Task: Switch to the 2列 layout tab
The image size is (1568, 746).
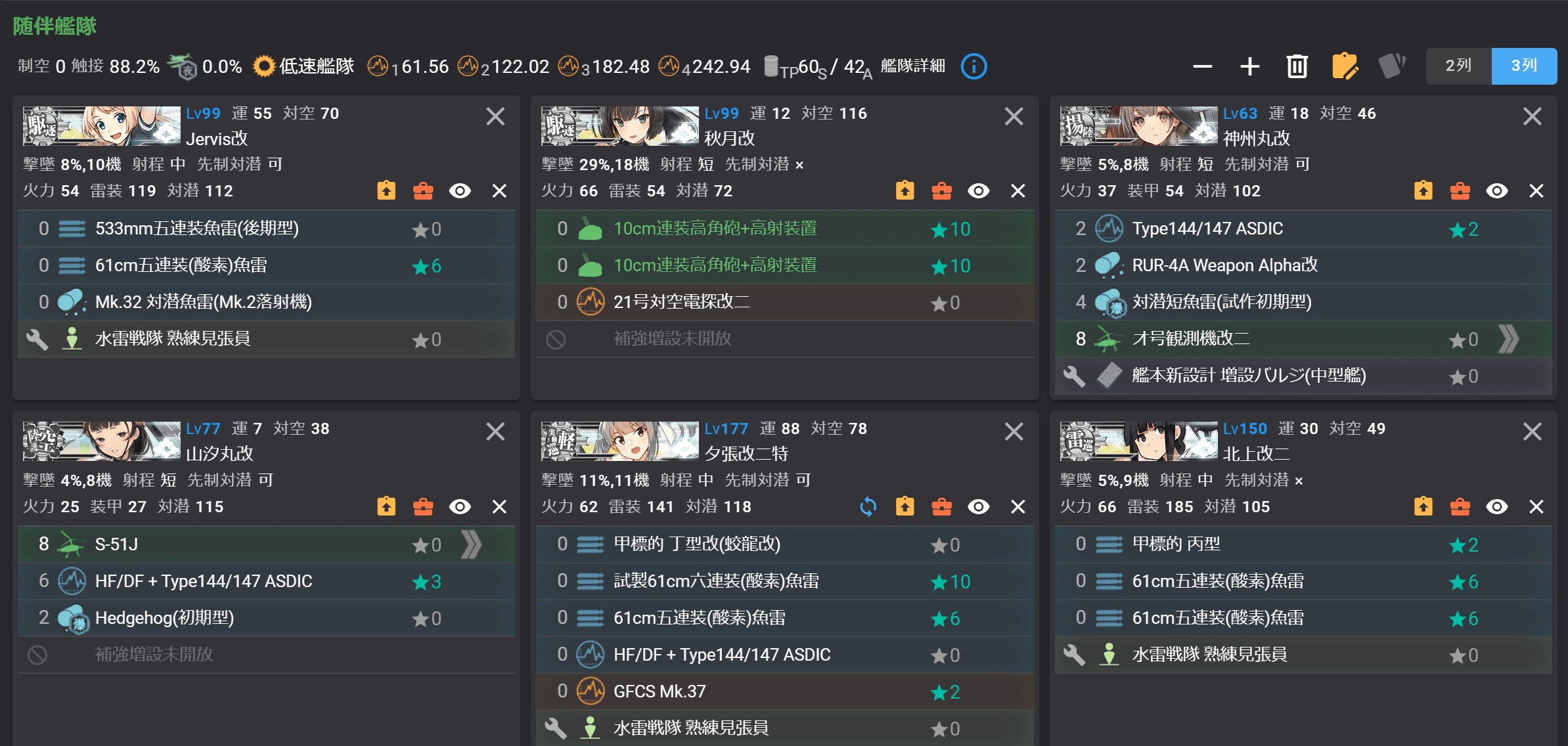Action: coord(1458,66)
